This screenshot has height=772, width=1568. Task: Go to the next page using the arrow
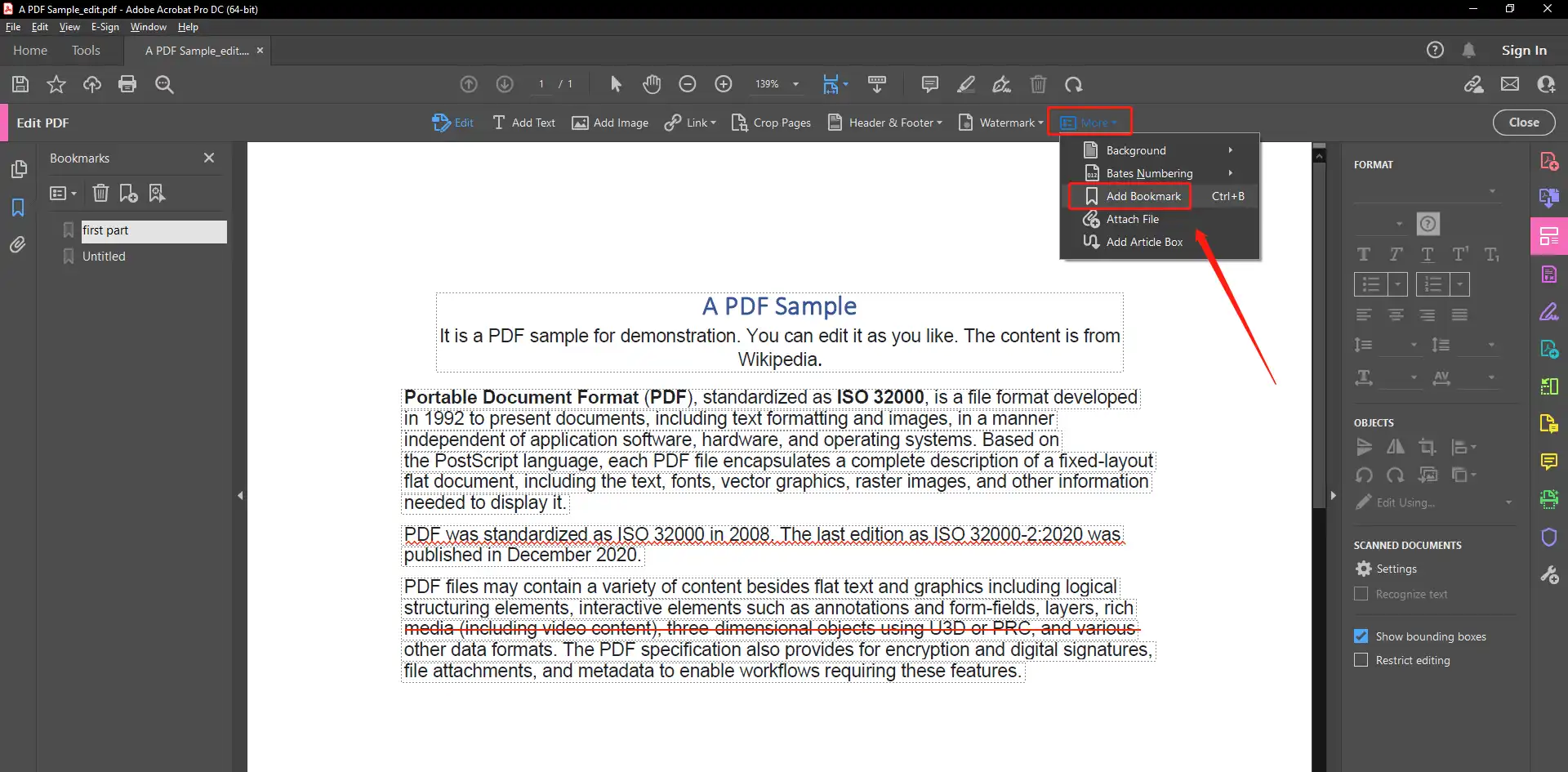tap(505, 84)
